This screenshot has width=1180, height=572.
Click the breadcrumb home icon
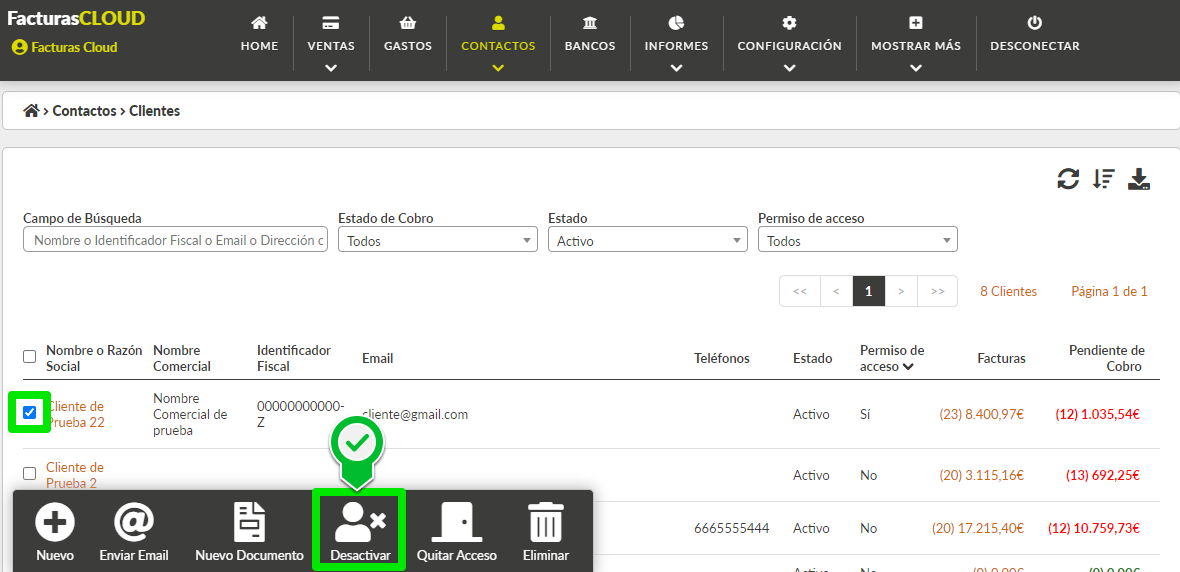[x=31, y=111]
